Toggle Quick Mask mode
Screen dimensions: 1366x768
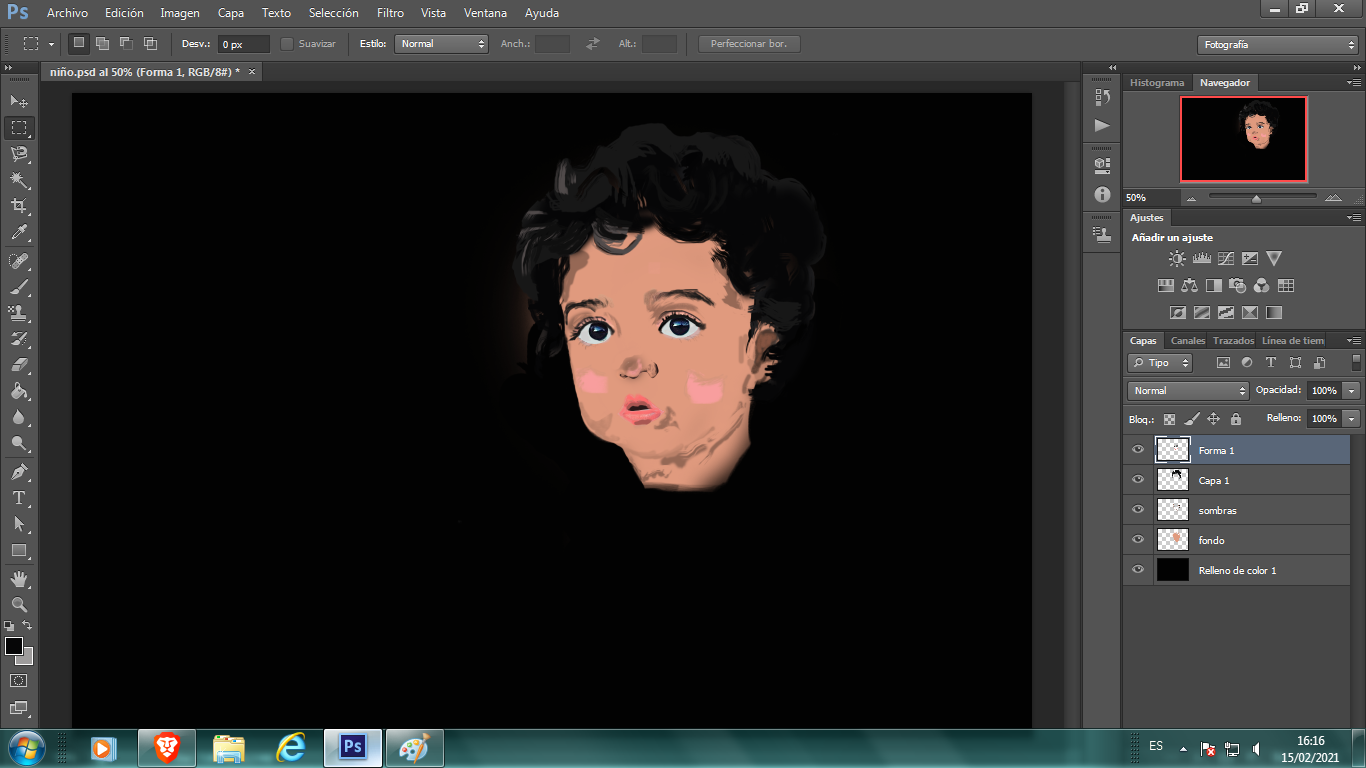pos(19,681)
